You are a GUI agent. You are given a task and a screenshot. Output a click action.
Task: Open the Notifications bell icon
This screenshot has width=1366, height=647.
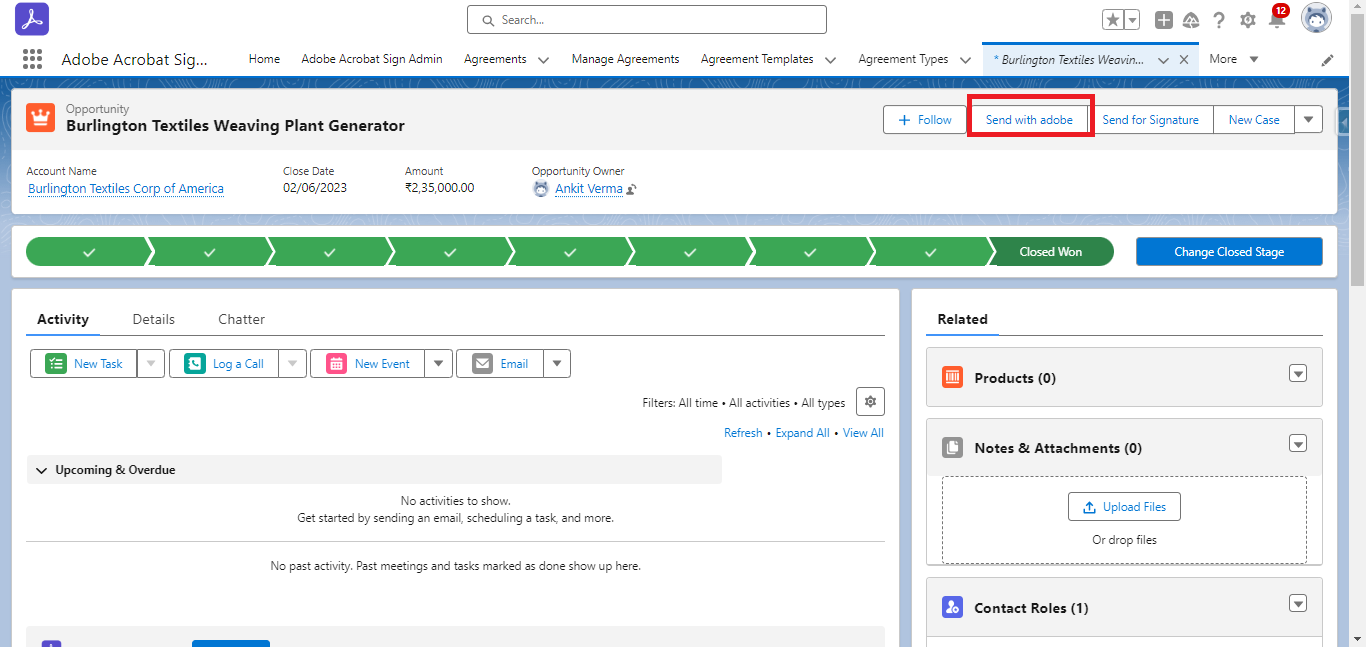1277,20
